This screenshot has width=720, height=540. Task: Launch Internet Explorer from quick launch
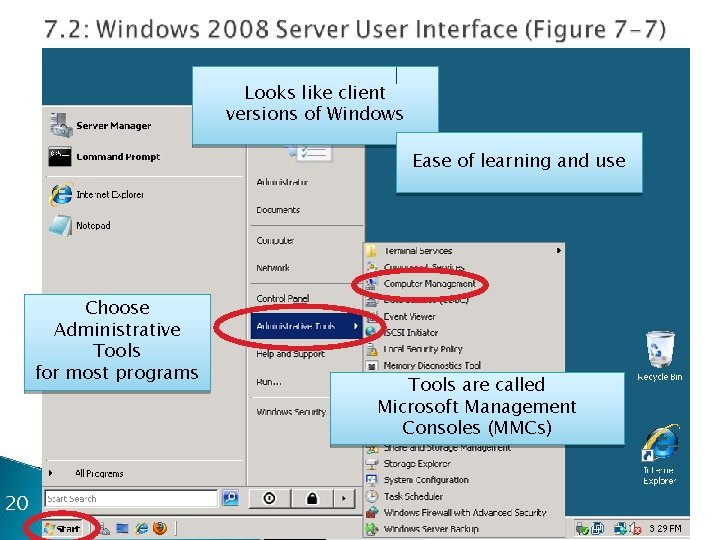tap(141, 529)
